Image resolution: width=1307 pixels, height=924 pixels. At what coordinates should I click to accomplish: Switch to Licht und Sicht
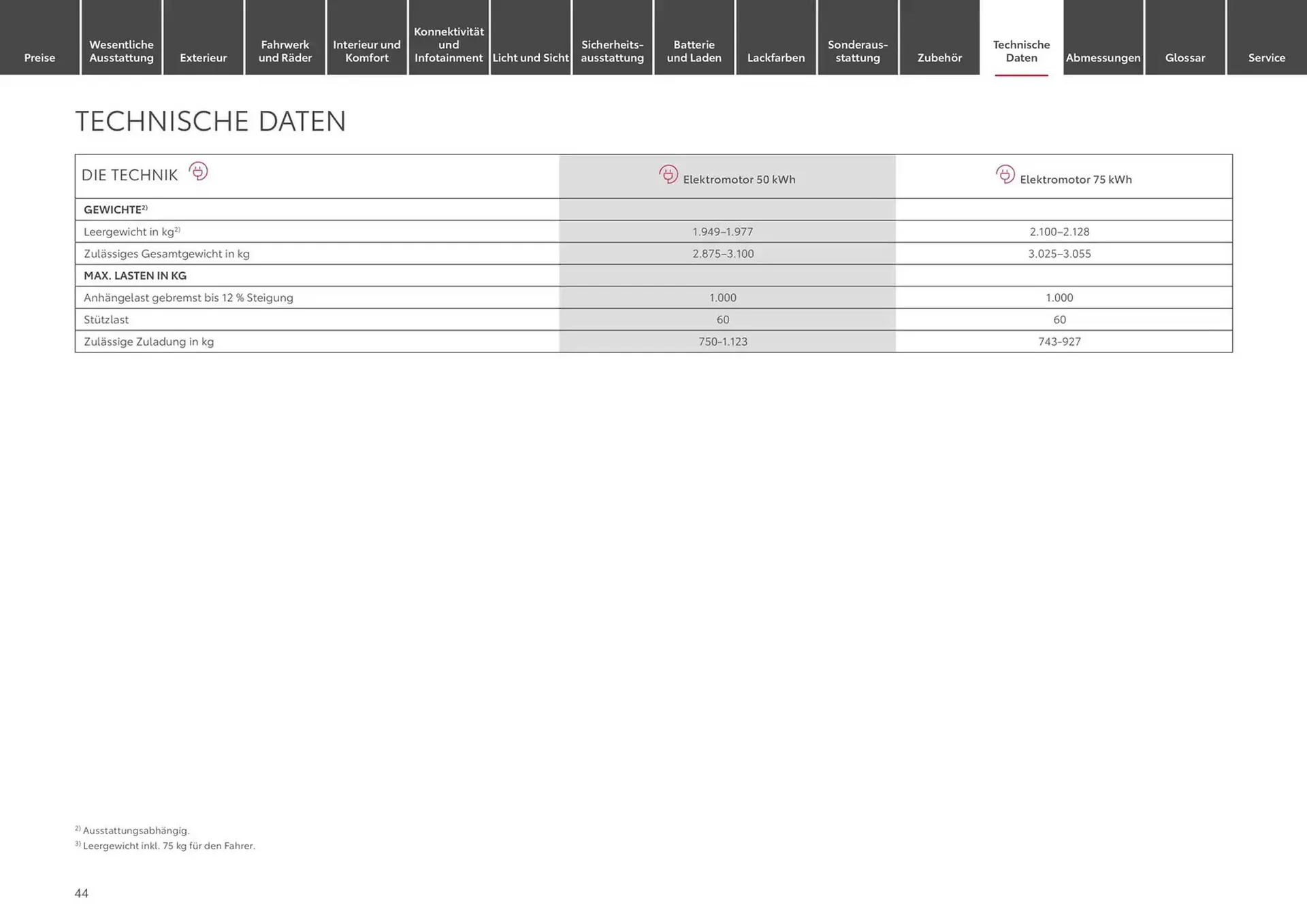pyautogui.click(x=530, y=58)
